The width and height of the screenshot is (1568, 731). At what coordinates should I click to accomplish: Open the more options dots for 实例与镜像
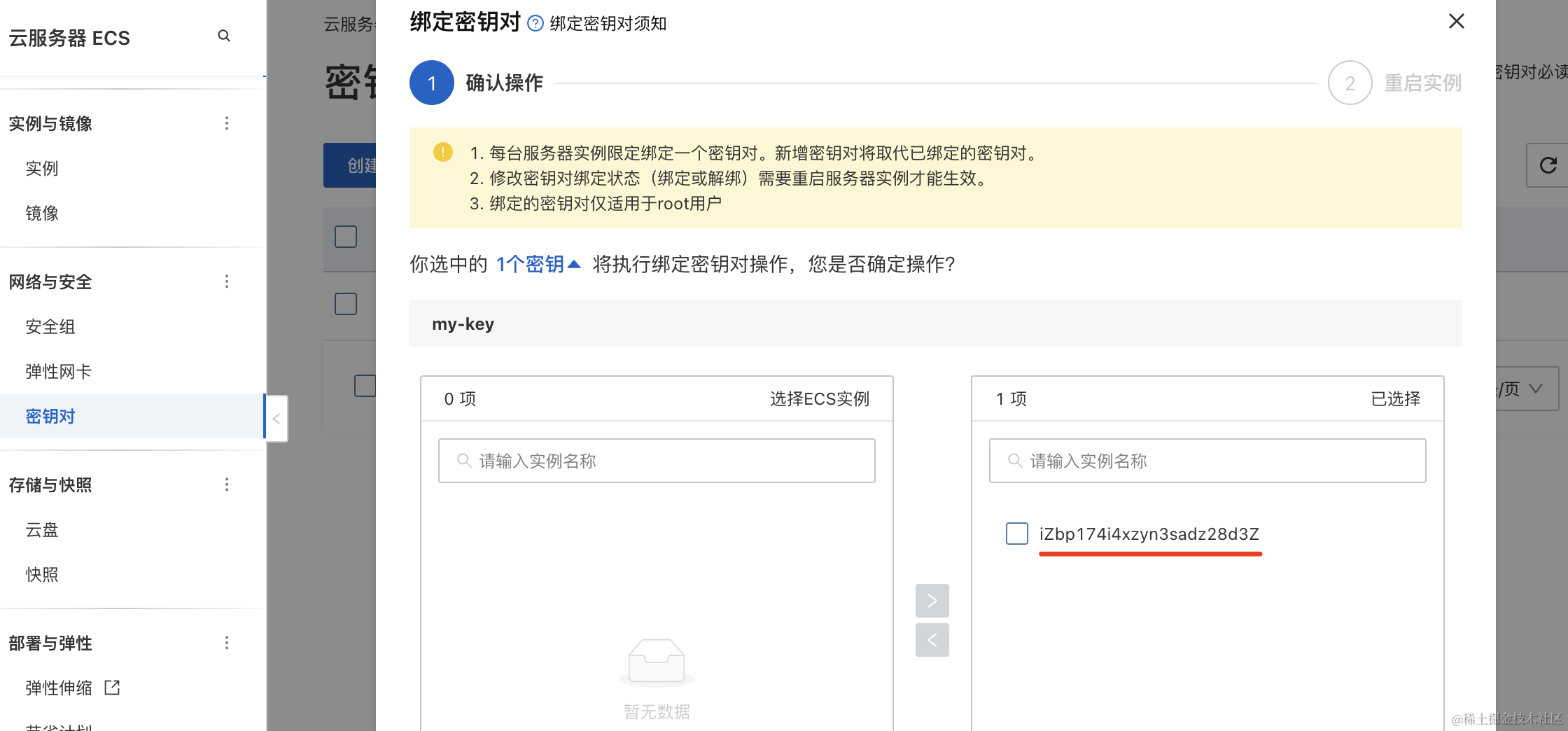click(x=227, y=124)
